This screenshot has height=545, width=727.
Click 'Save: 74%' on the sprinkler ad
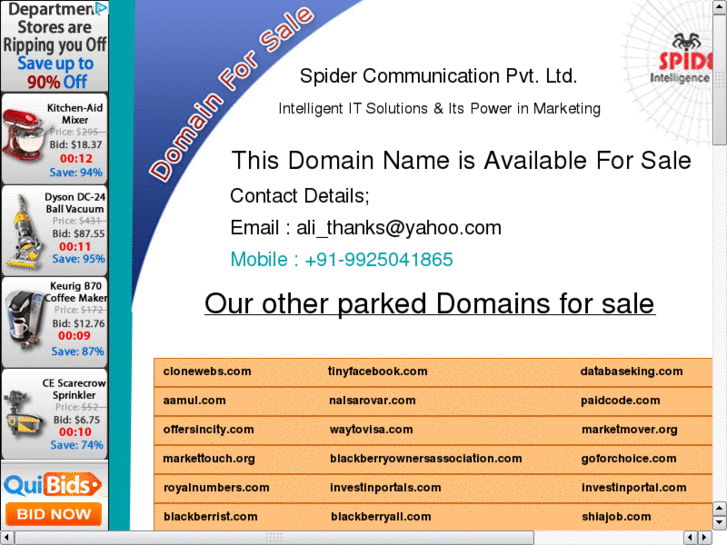[77, 445]
